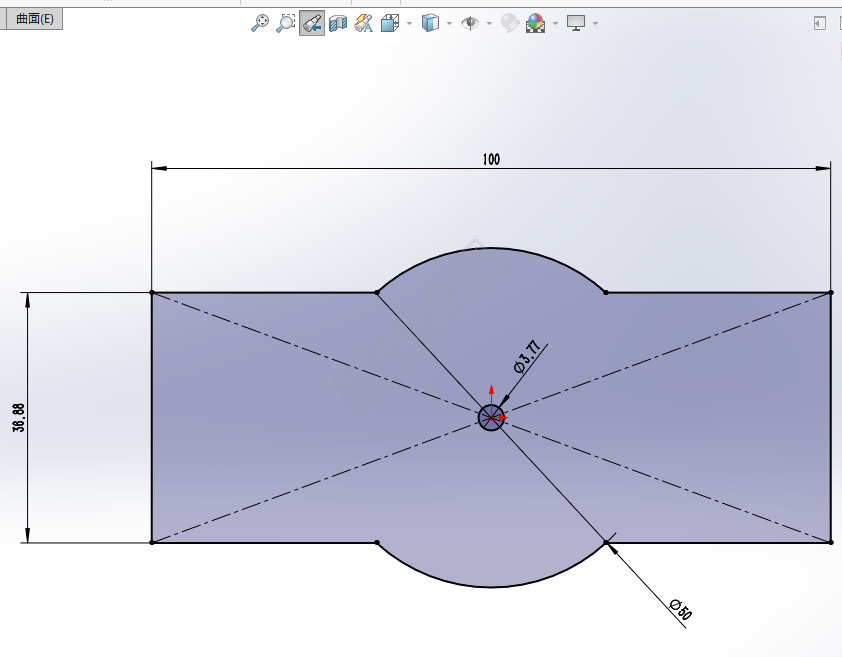Select the Section View tool
842x657 pixels.
pyautogui.click(x=336, y=23)
